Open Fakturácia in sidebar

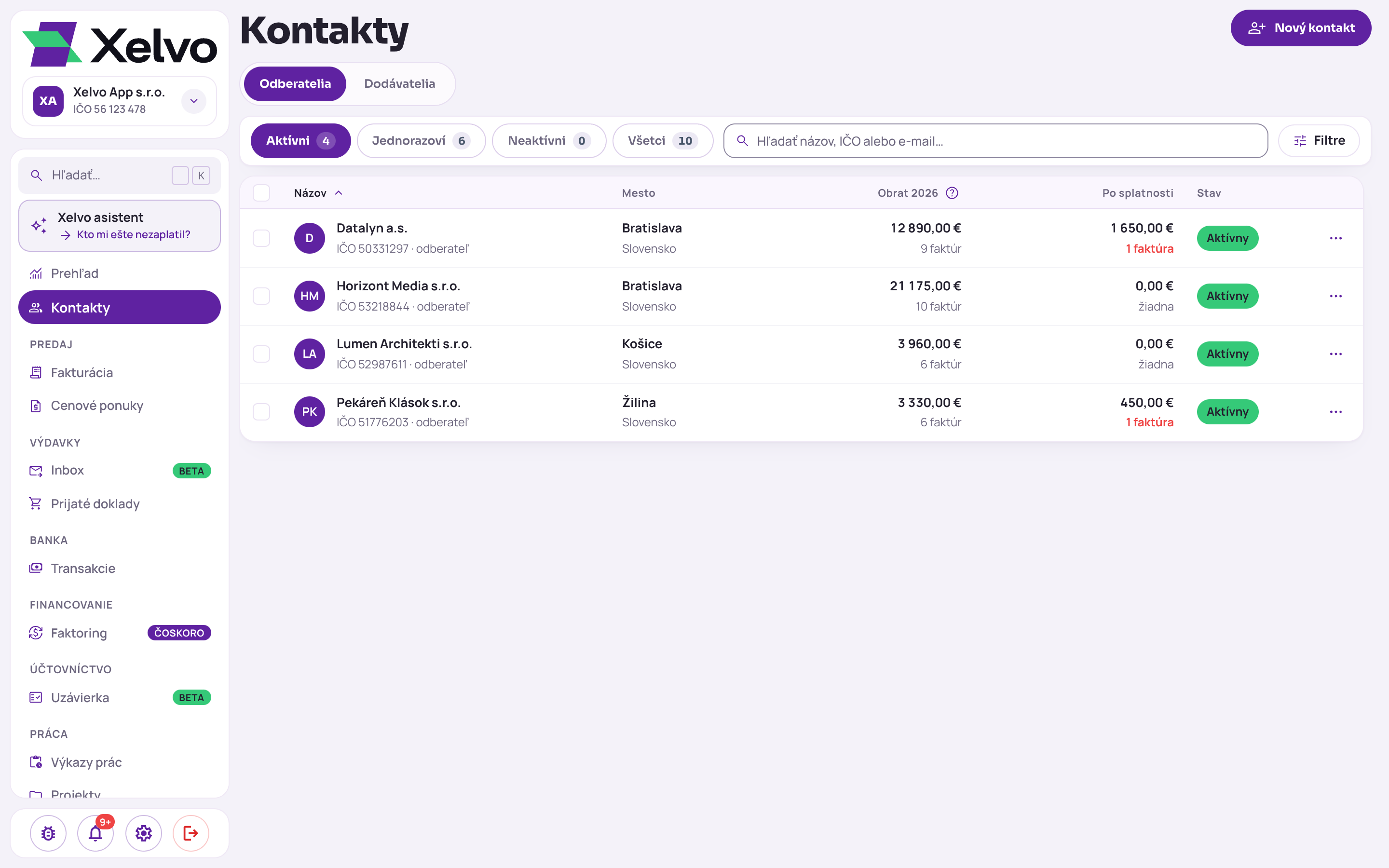coord(120,373)
